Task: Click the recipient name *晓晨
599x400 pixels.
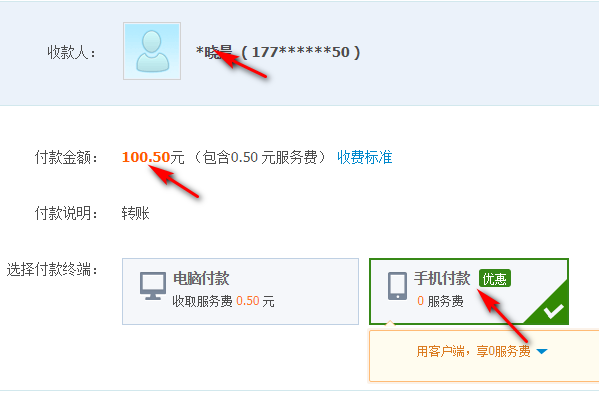Action: coord(214,52)
